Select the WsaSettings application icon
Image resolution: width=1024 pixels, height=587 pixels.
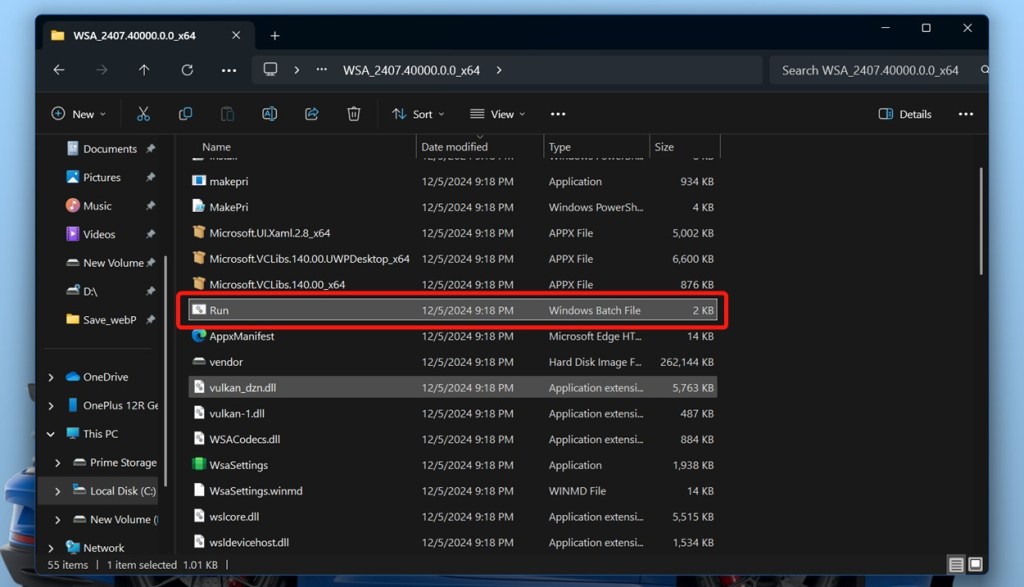(199, 464)
